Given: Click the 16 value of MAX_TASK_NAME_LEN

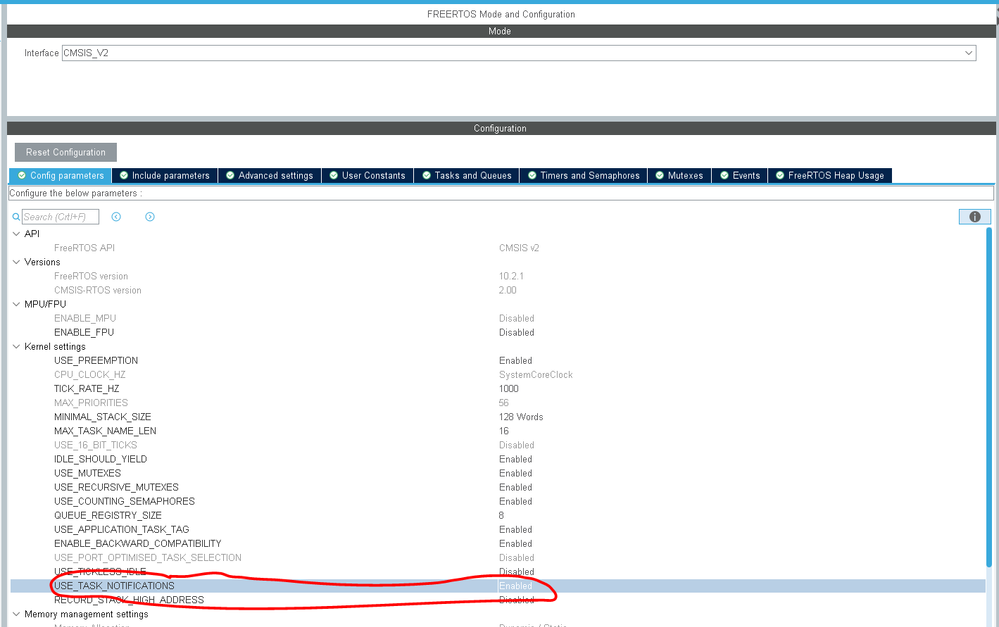Looking at the screenshot, I should point(504,431).
